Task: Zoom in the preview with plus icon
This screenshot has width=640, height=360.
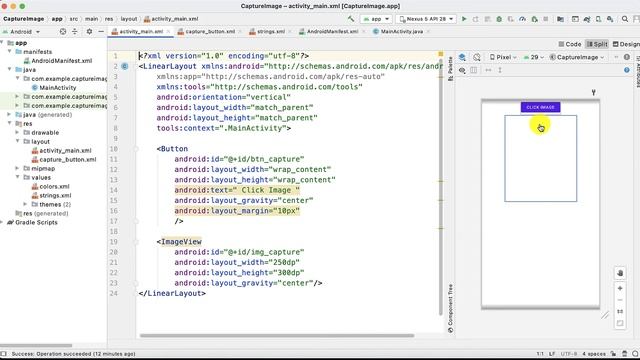Action: pos(620,288)
